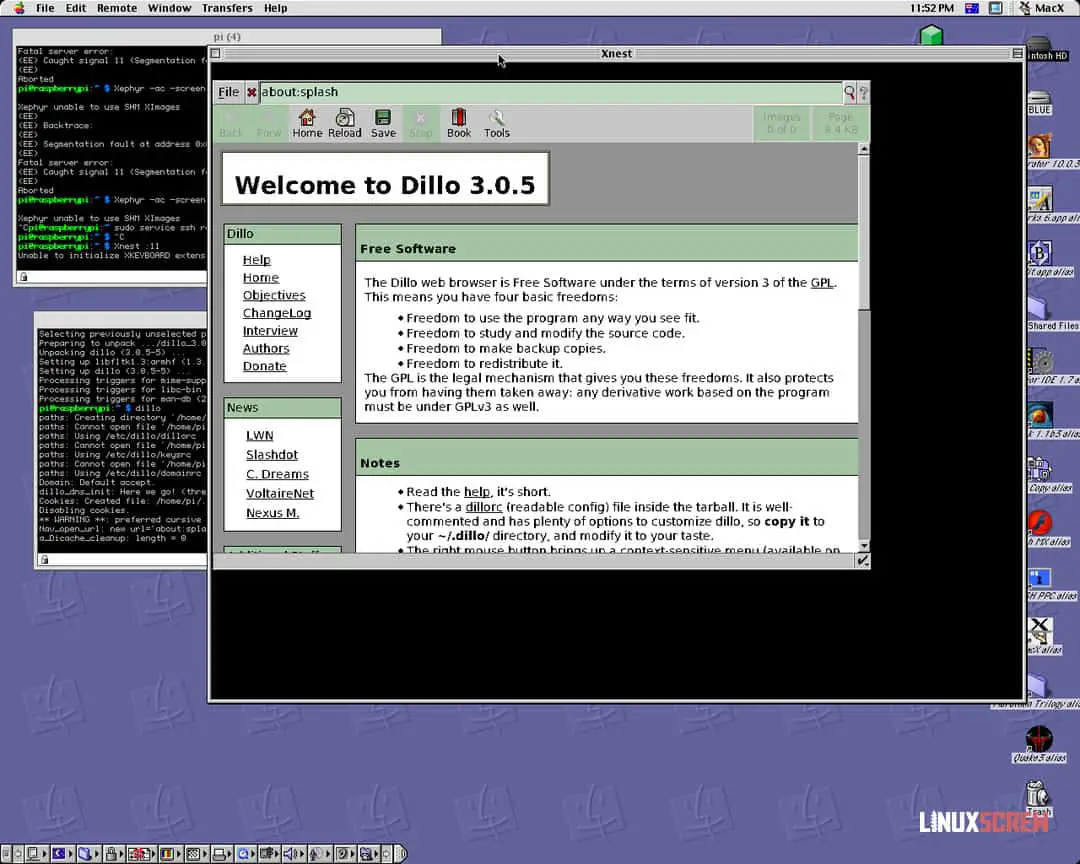Open Dillo's Home toolbar button
Image resolution: width=1080 pixels, height=864 pixels.
click(x=307, y=123)
